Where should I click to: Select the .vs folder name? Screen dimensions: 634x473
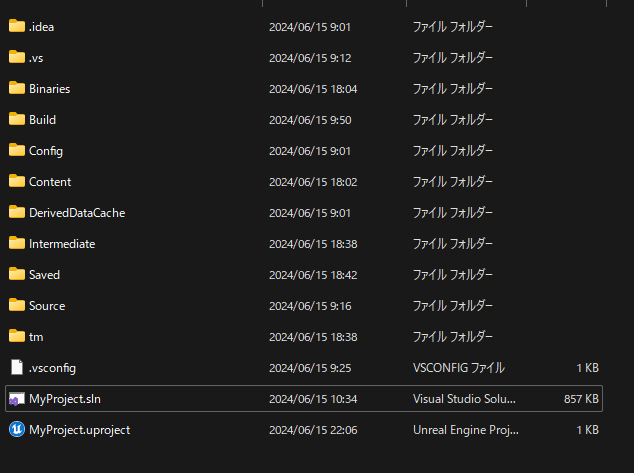36,58
